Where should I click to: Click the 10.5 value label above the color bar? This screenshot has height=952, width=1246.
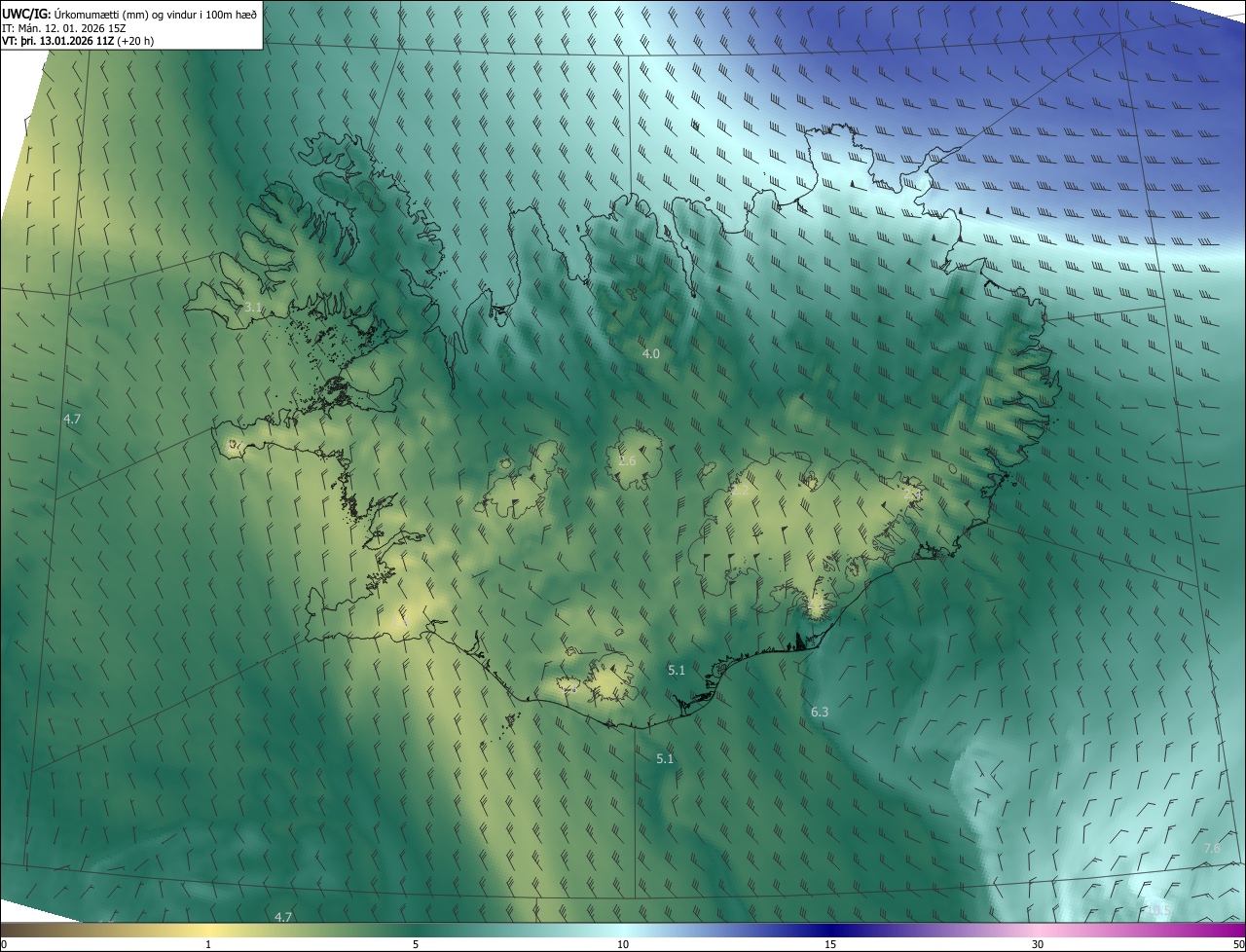tap(1158, 910)
